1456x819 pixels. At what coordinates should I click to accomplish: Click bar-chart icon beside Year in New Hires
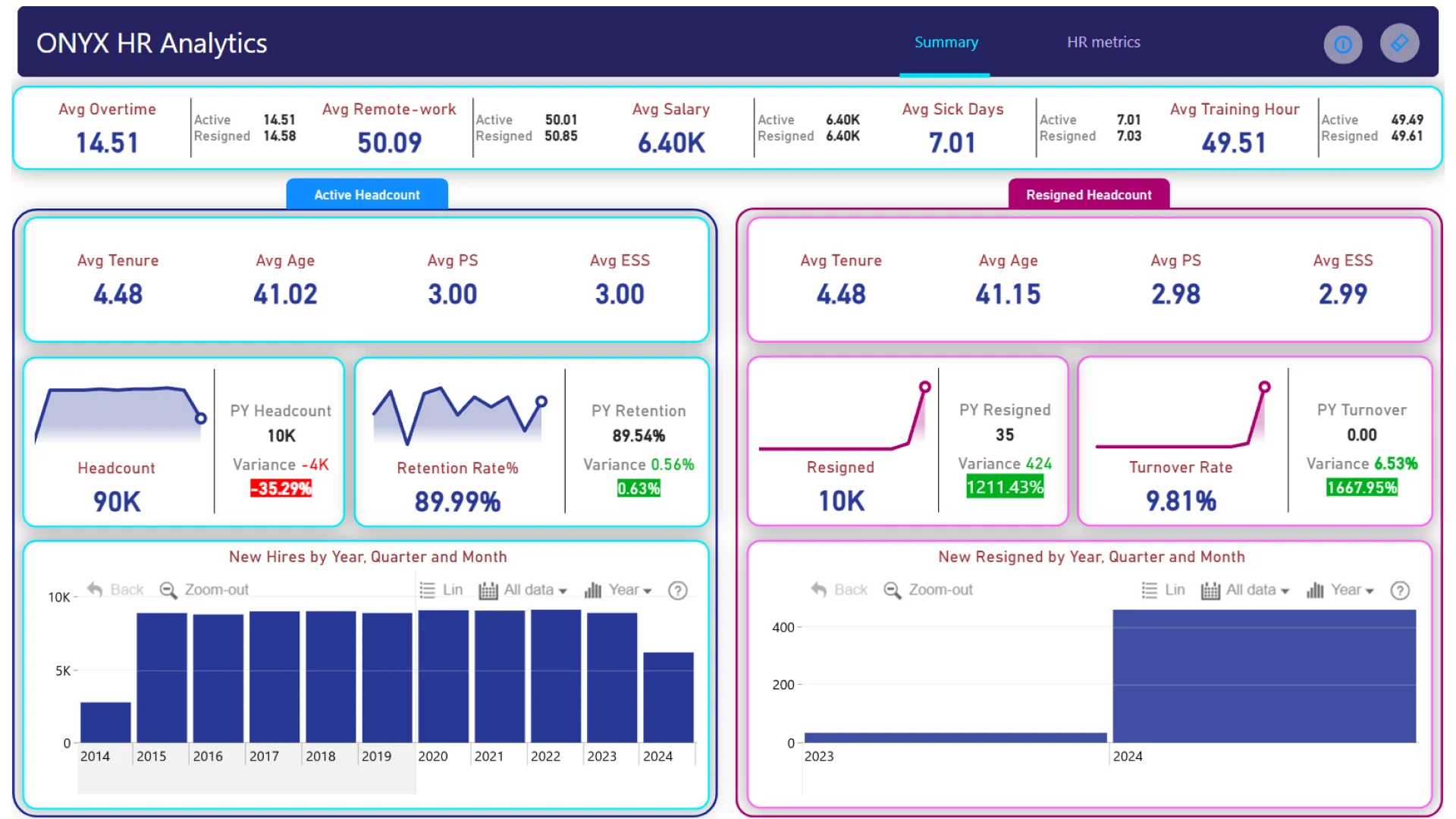tap(593, 590)
